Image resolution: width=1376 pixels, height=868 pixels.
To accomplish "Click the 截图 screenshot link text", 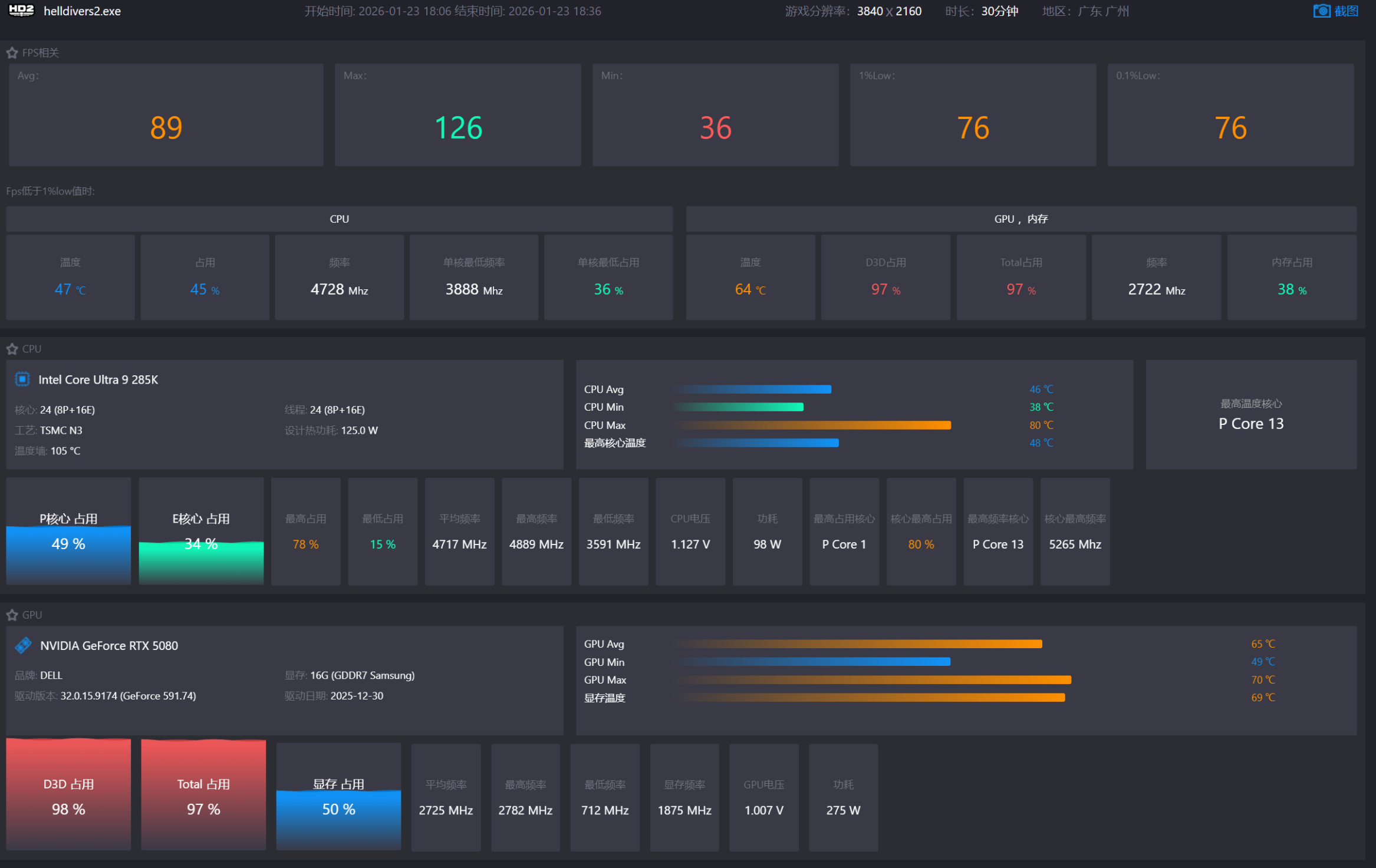I will 1347,11.
